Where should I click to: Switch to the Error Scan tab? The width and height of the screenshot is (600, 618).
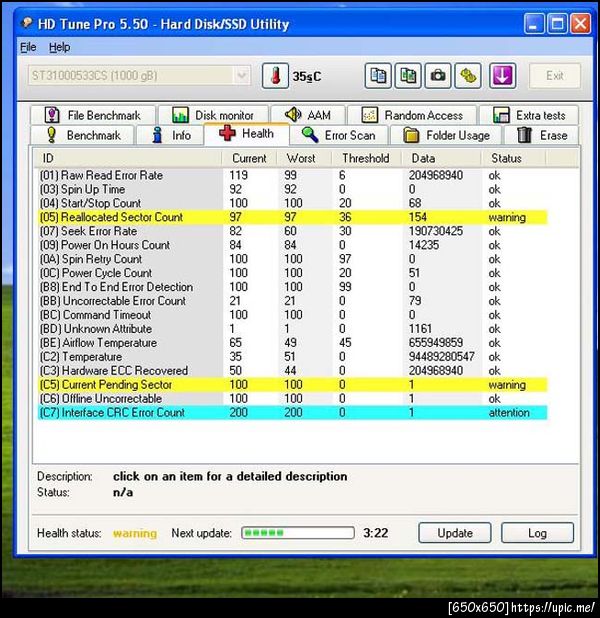[x=339, y=135]
